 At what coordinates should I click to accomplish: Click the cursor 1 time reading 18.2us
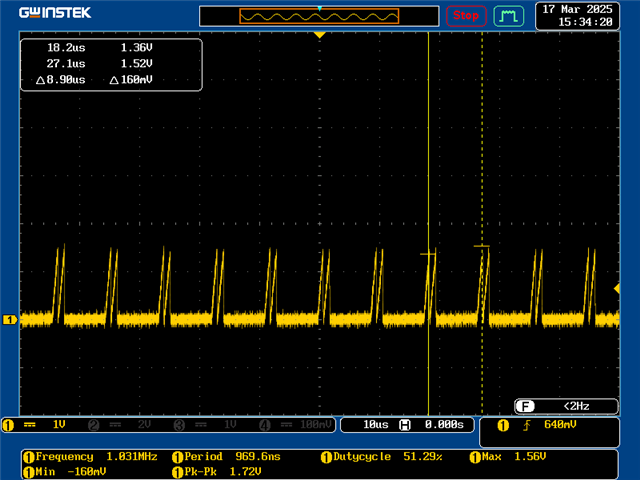(66, 48)
